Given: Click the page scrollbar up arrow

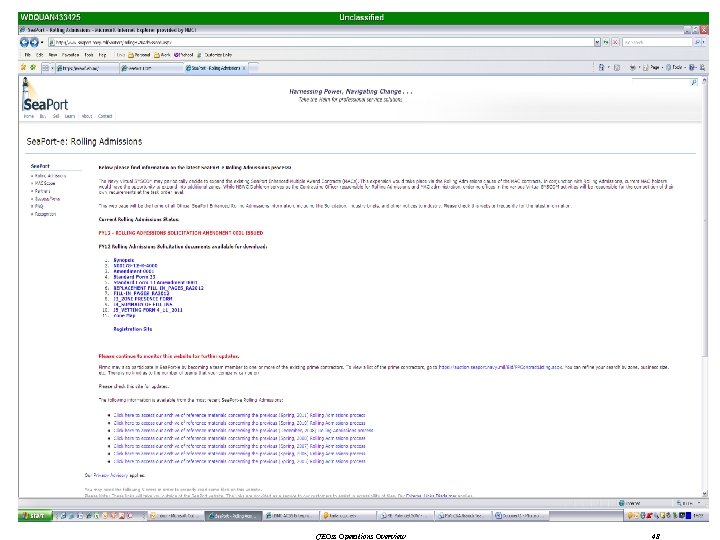Looking at the screenshot, I should pyautogui.click(x=705, y=80).
